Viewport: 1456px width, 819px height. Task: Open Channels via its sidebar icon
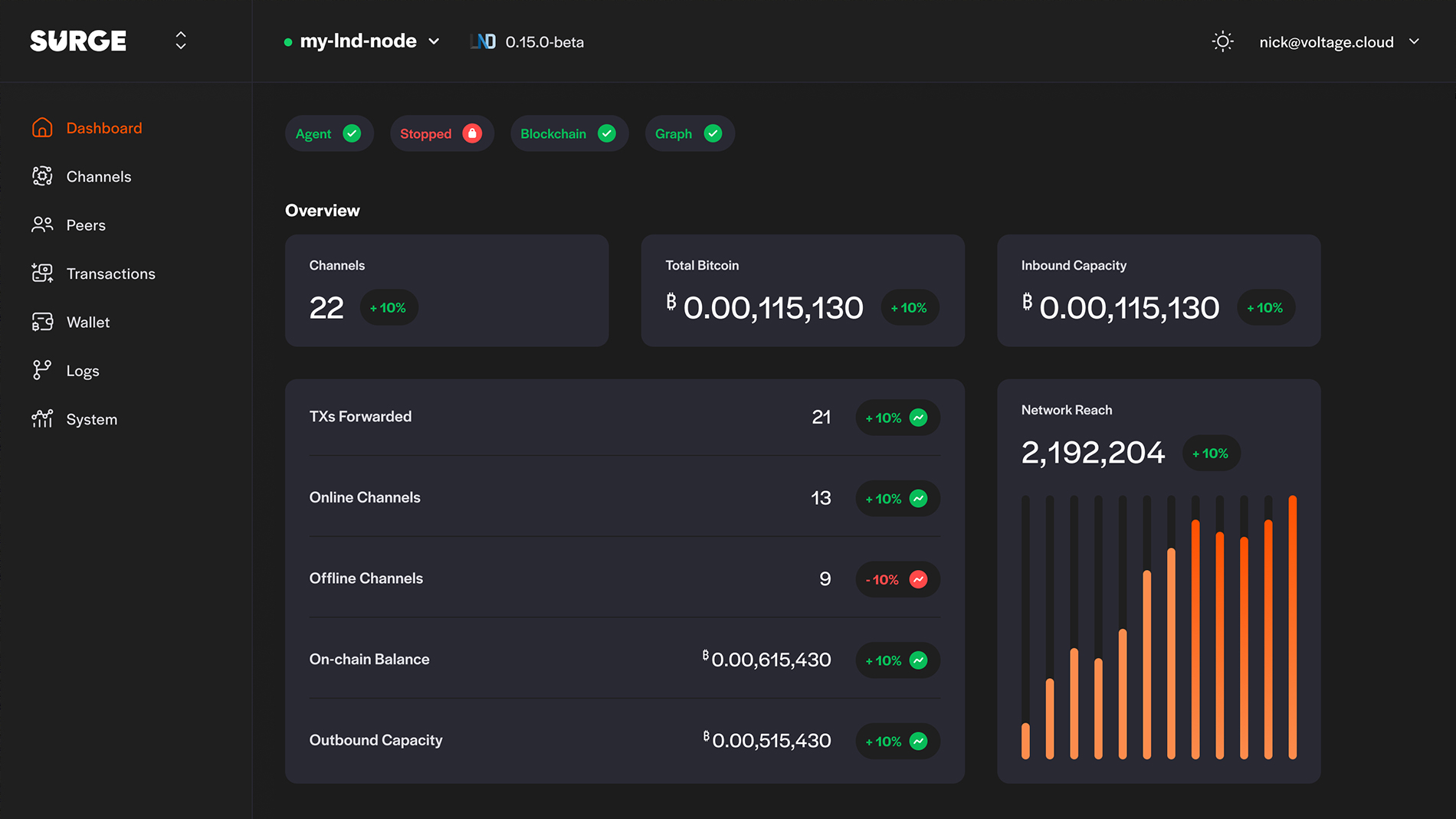[x=42, y=176]
